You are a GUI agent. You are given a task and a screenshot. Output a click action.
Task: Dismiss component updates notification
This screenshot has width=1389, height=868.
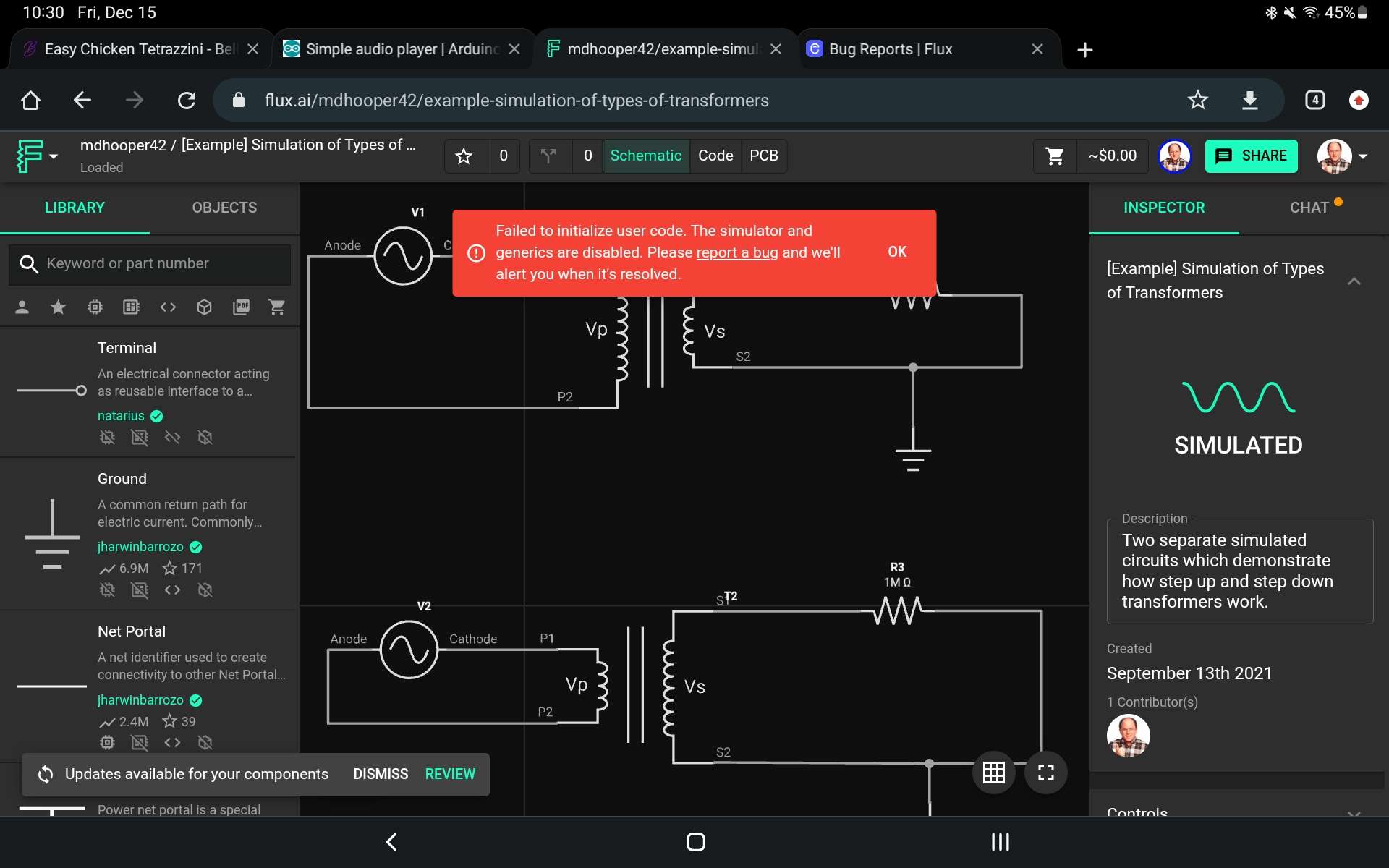(x=380, y=774)
